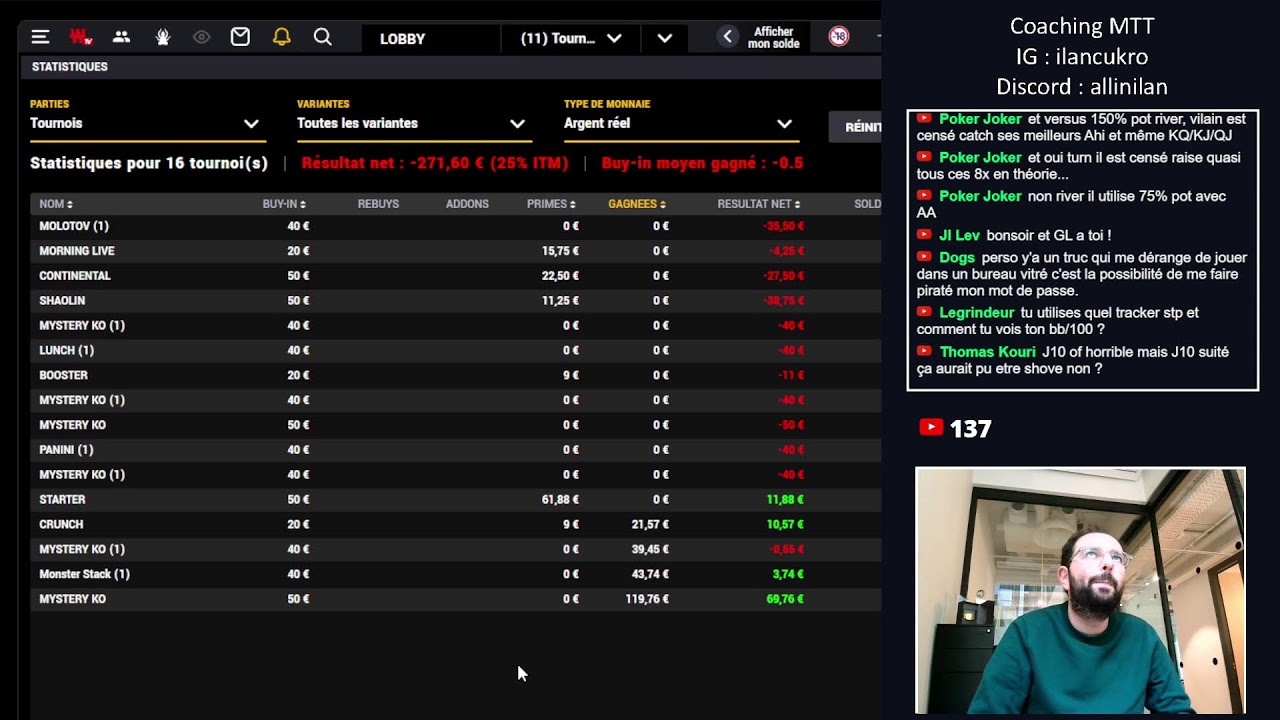Click the Dogs username in chat
Screen dimensions: 1280x720
coord(957,257)
